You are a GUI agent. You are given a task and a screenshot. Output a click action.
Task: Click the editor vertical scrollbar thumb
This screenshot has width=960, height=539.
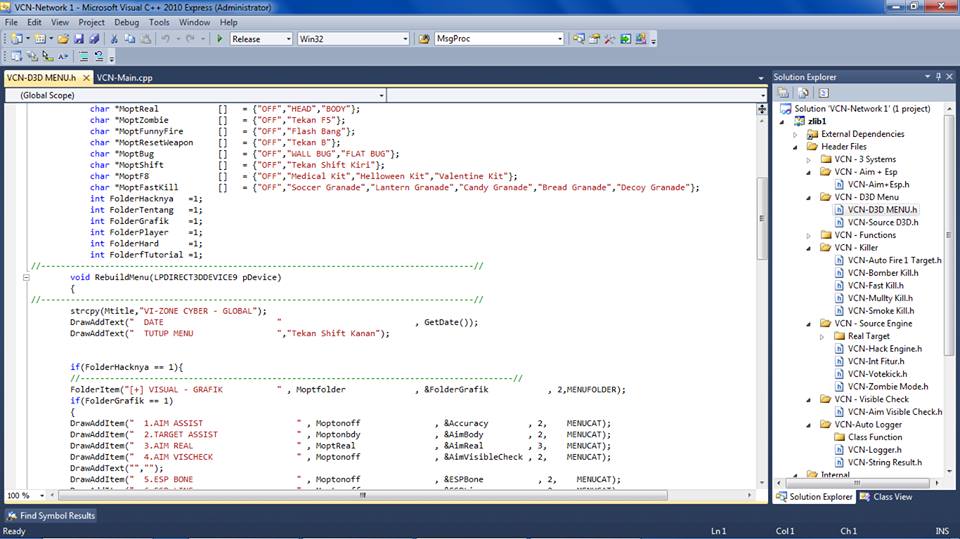(x=762, y=218)
